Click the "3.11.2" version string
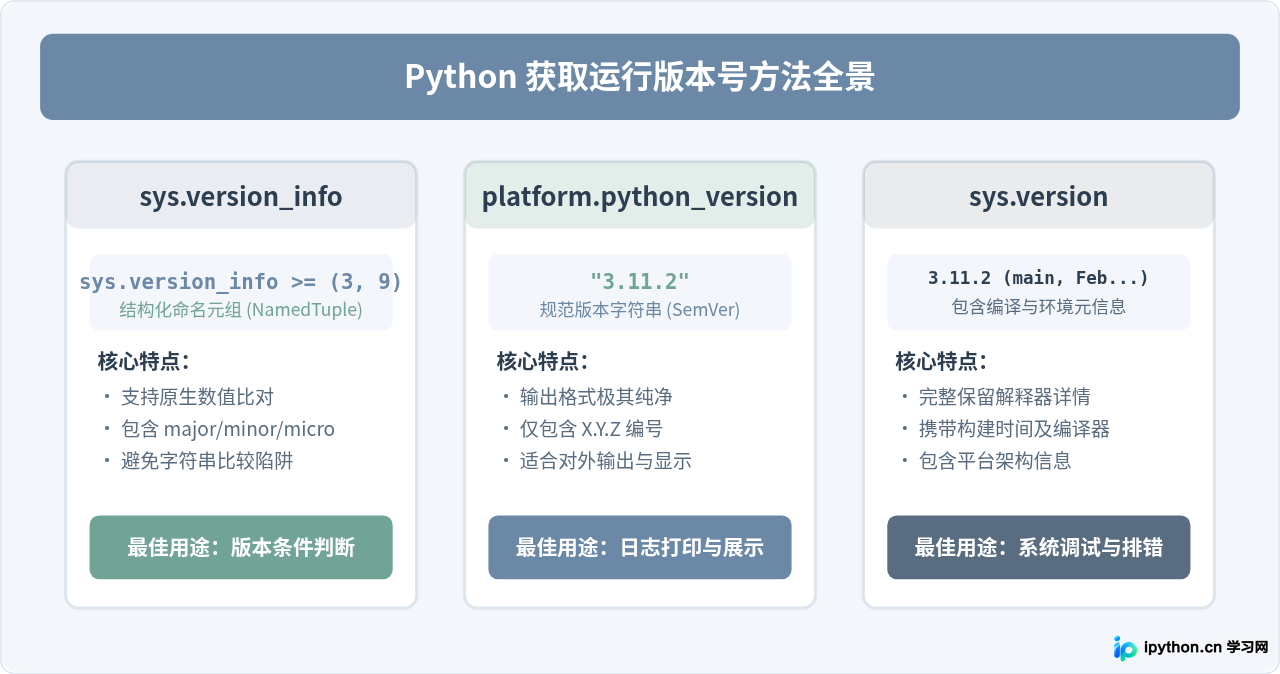 point(640,281)
